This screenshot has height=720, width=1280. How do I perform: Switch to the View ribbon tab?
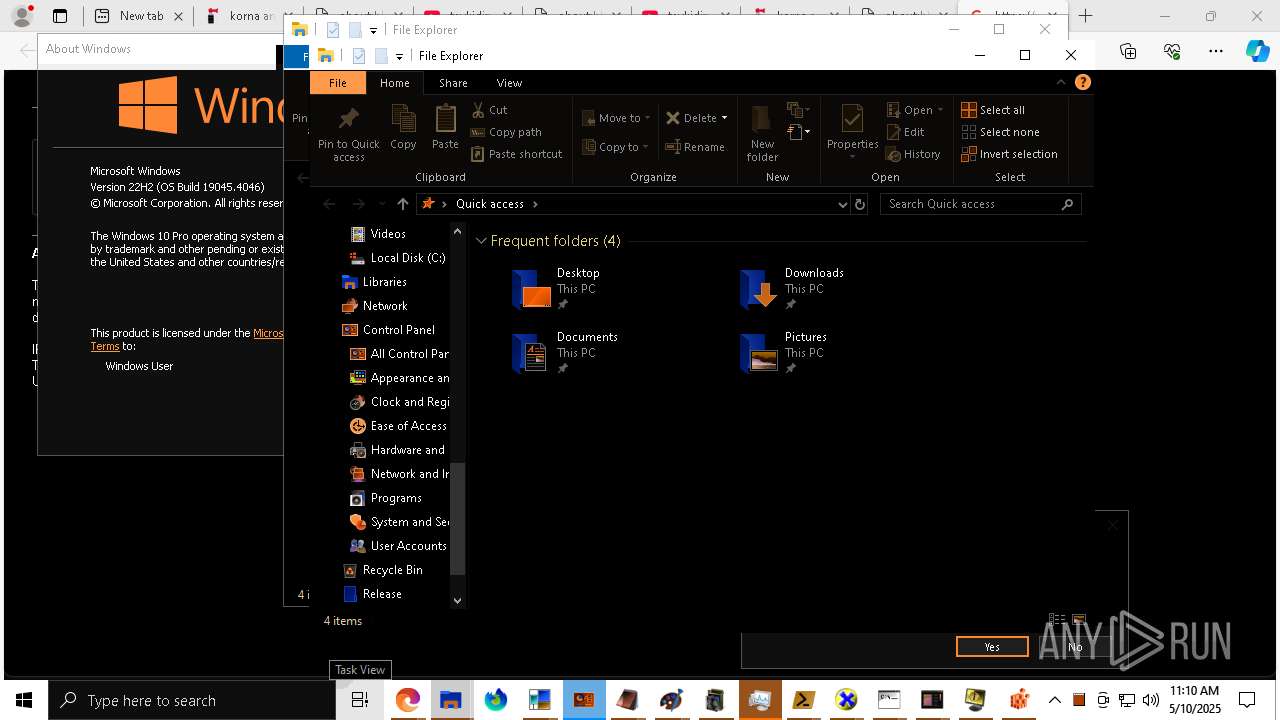[x=509, y=83]
